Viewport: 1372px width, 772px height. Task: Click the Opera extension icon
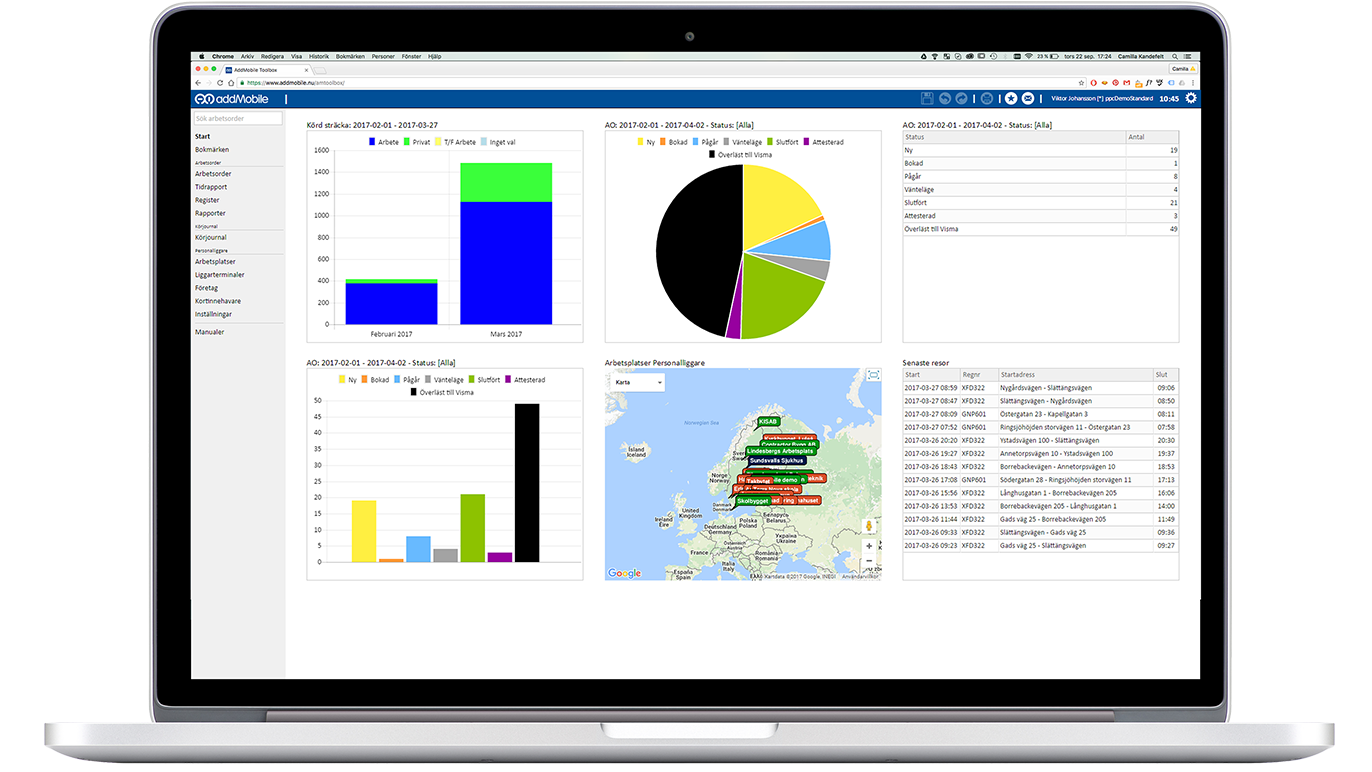[1093, 83]
